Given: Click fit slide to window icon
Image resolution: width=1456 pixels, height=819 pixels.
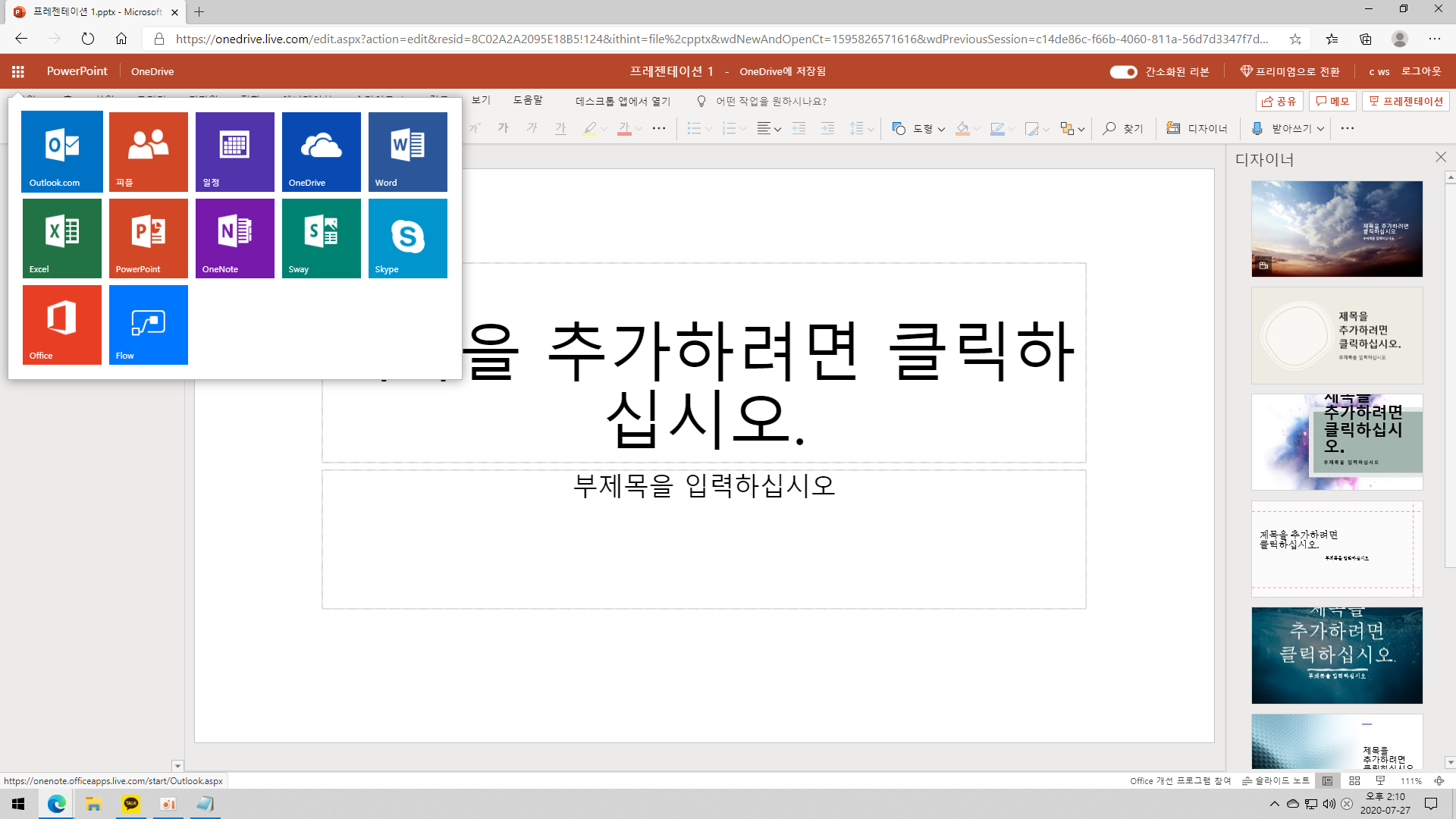Looking at the screenshot, I should pyautogui.click(x=1439, y=780).
